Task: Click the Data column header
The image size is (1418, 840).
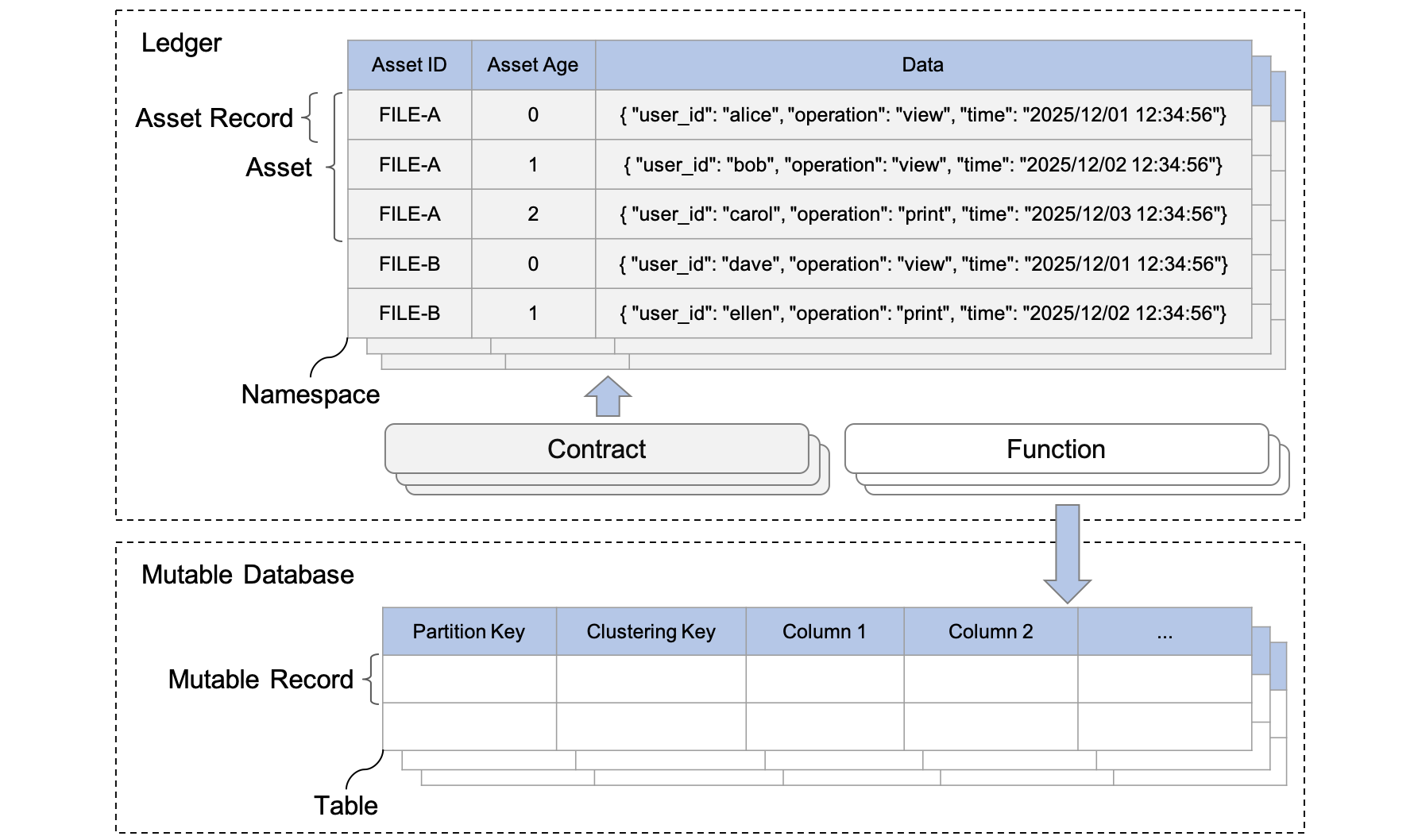Action: (x=922, y=65)
